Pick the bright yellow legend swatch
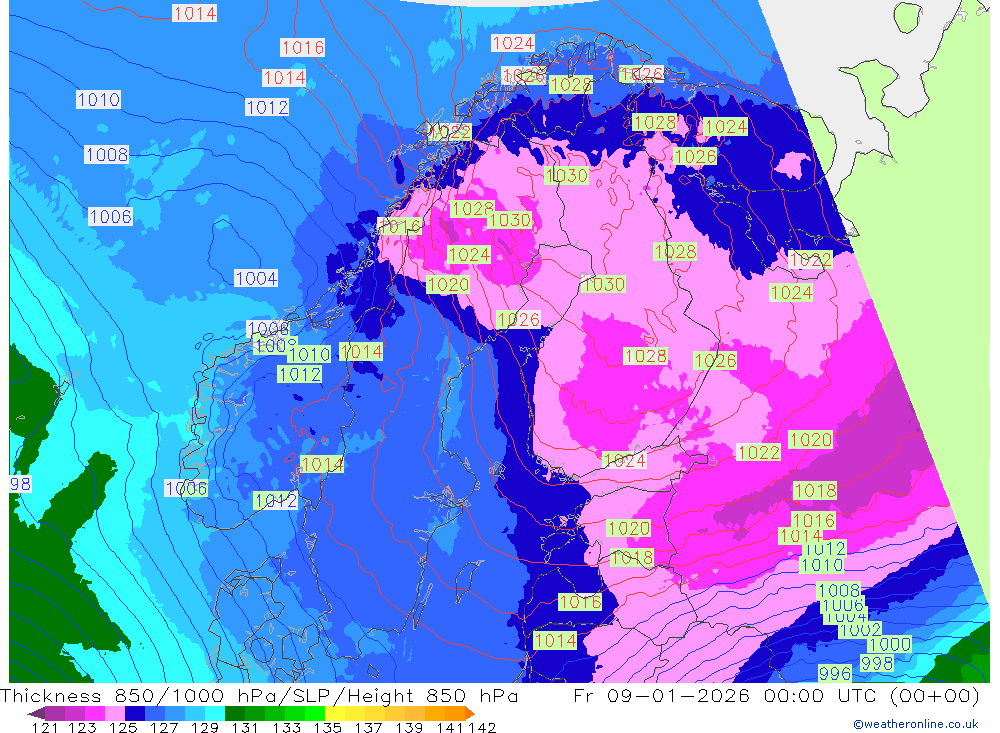 (x=335, y=713)
